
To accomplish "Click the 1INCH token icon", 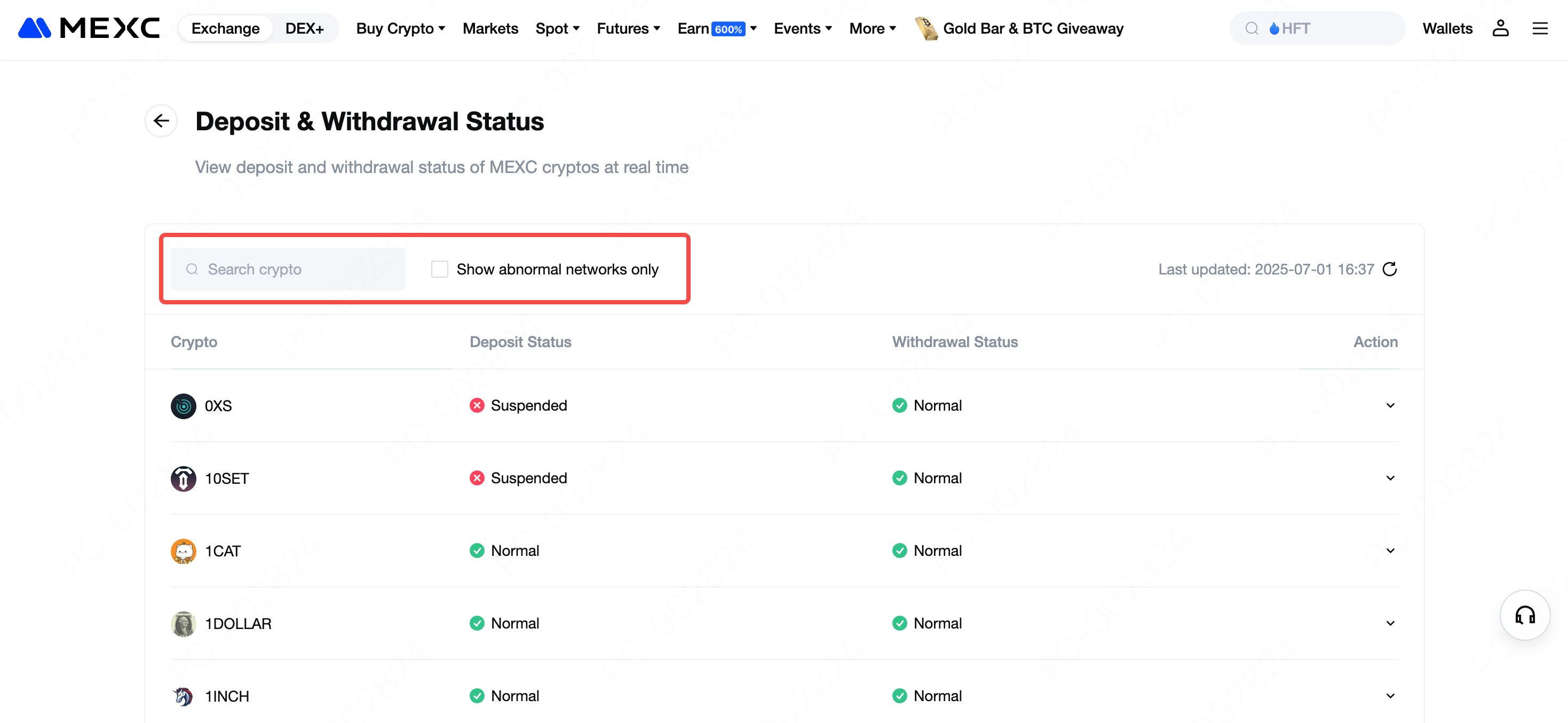I will (x=183, y=696).
